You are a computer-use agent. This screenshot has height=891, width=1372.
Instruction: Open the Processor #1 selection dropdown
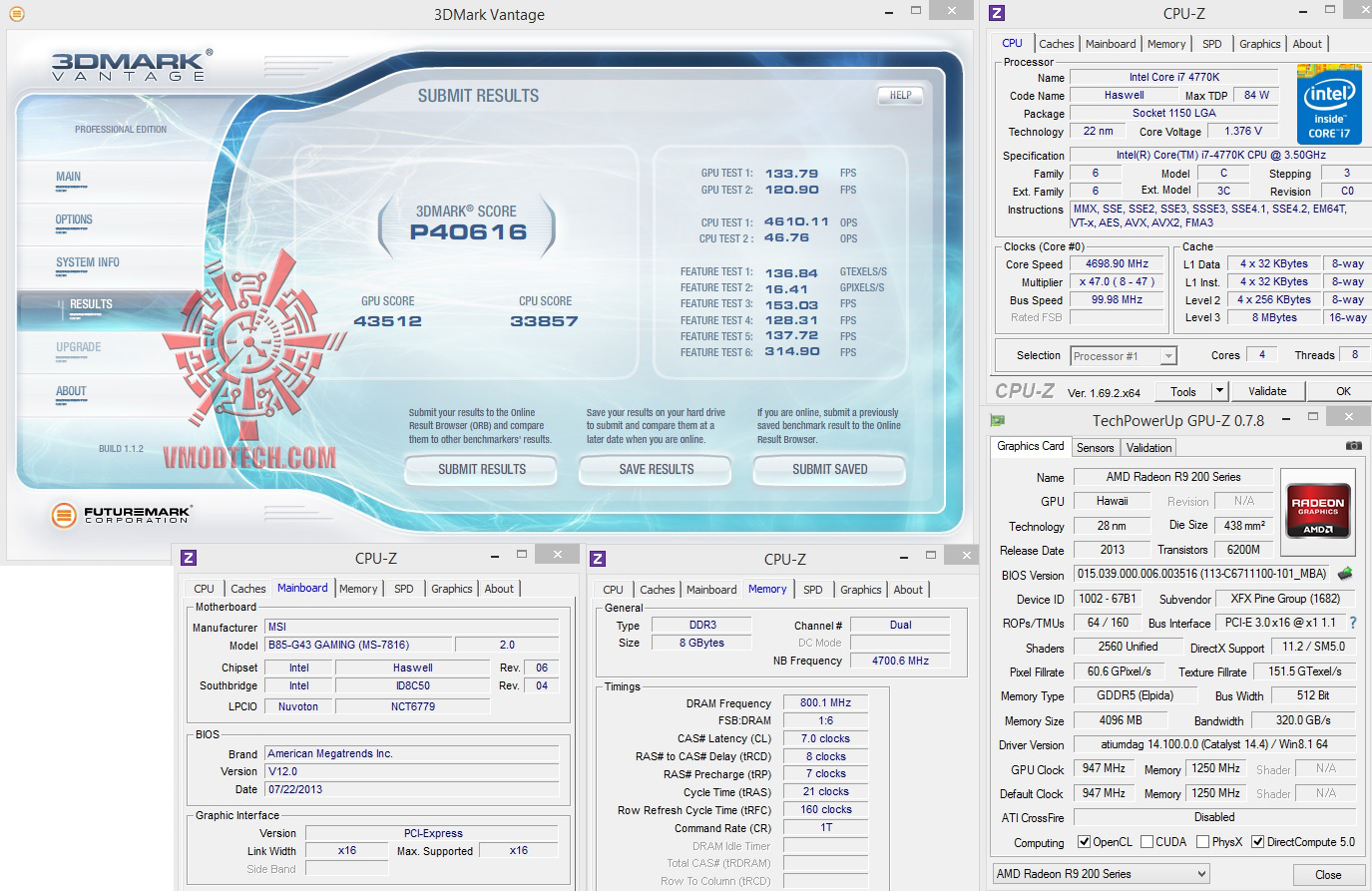click(x=1124, y=355)
